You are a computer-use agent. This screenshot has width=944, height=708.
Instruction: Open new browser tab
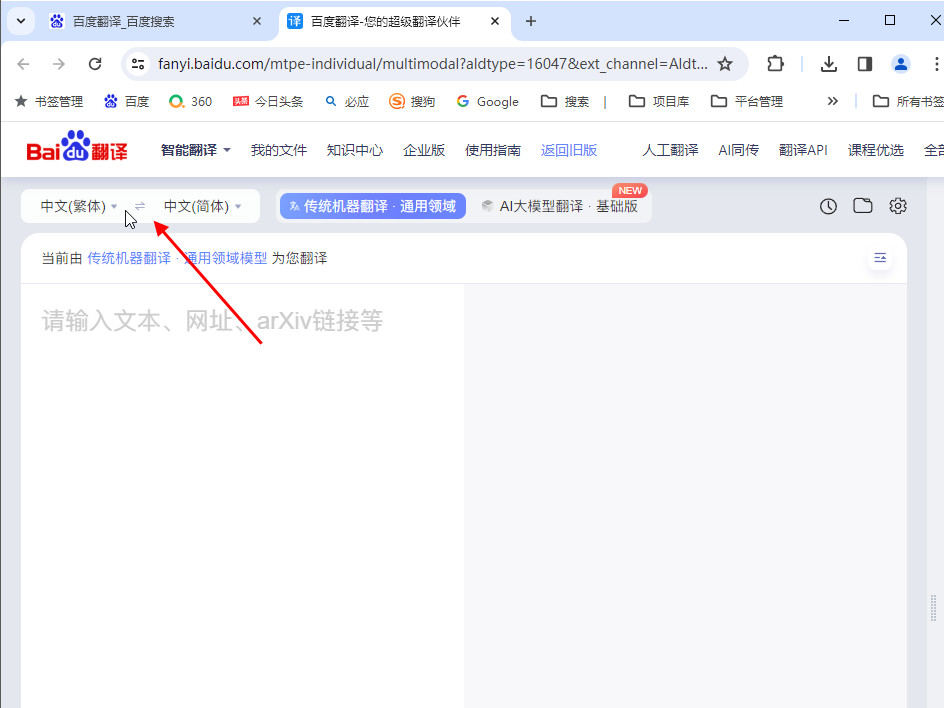(530, 22)
